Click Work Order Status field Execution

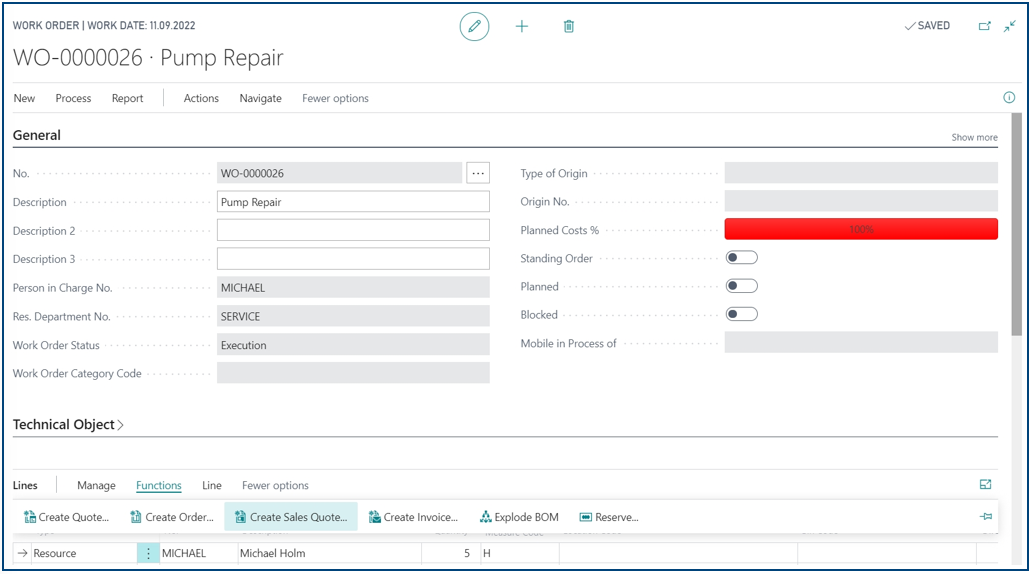[x=353, y=344]
